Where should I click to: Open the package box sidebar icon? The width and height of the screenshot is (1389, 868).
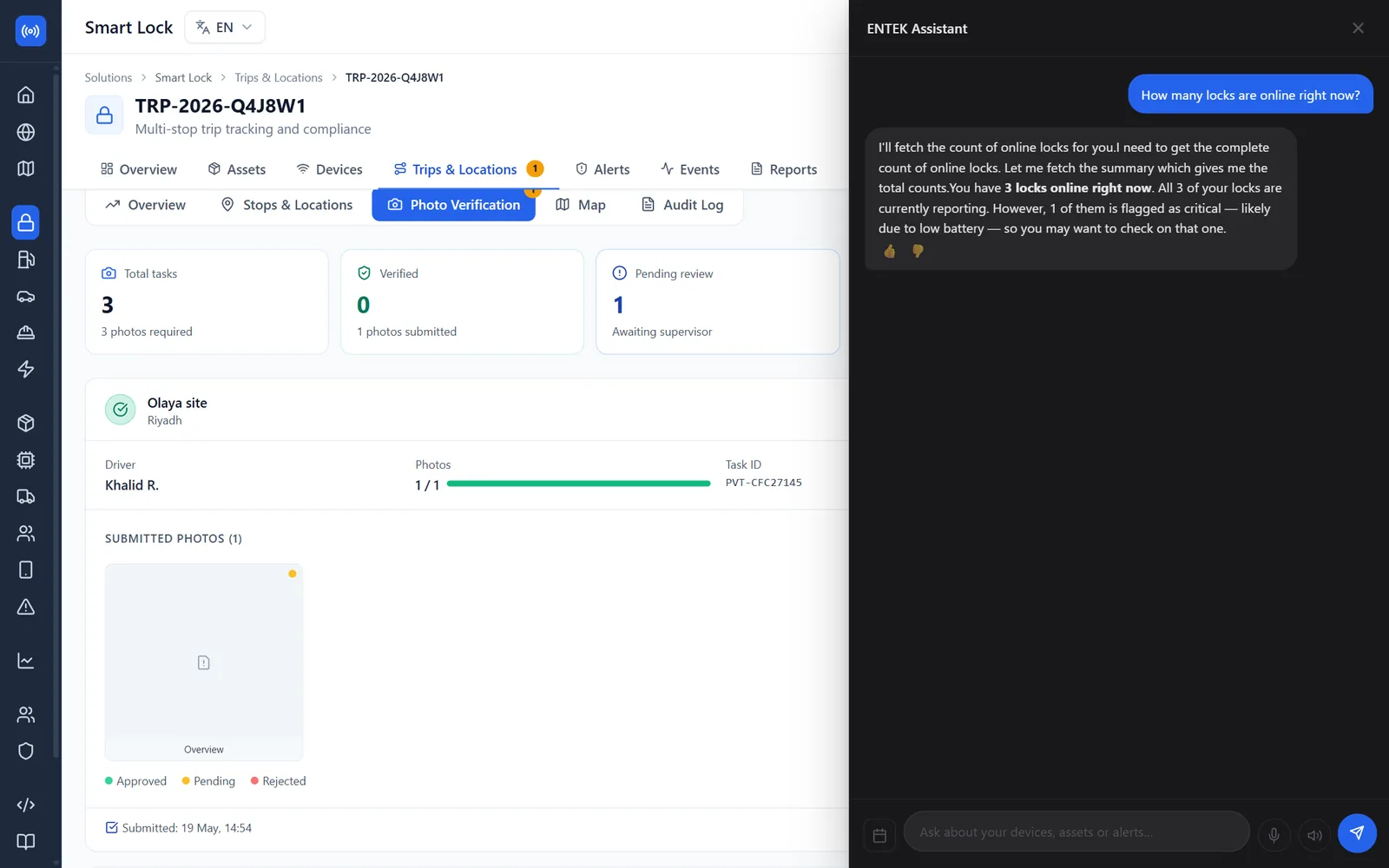coord(26,424)
